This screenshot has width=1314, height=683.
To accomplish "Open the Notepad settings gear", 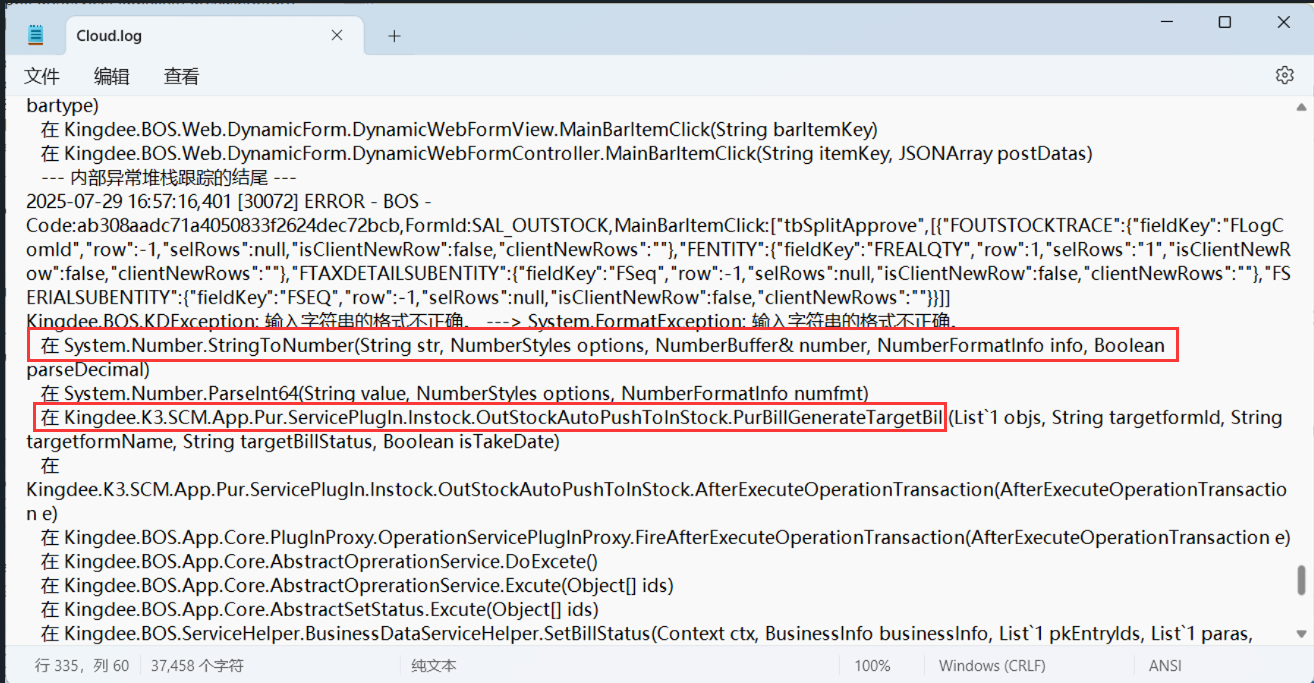I will tap(1285, 76).
